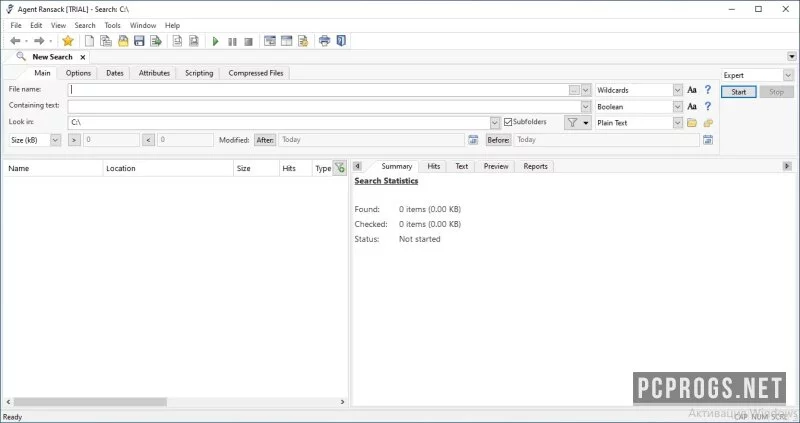Click into the Containing text input field

pos(324,106)
